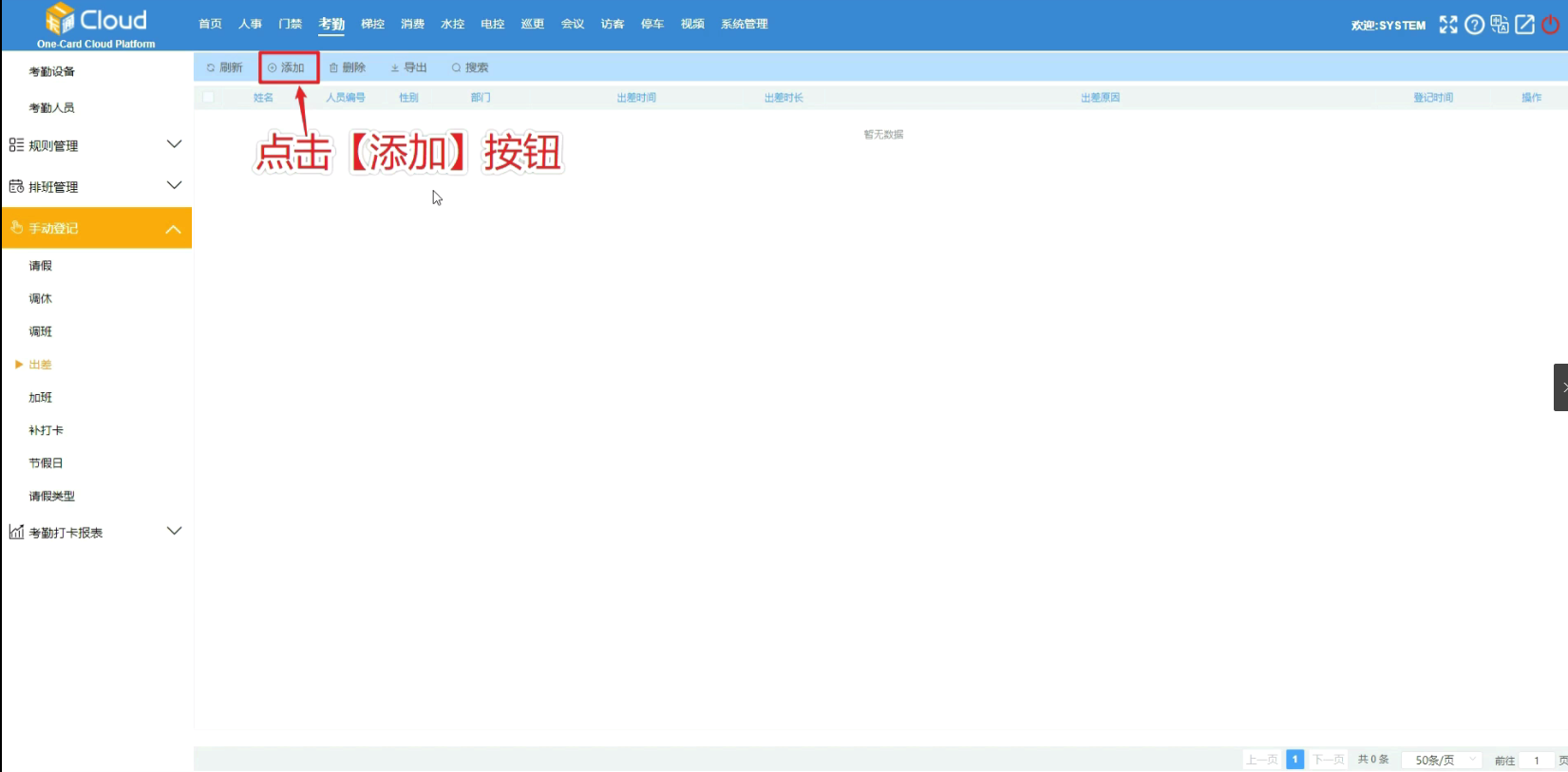Click the open-in-new-window icon in header

tap(1524, 25)
